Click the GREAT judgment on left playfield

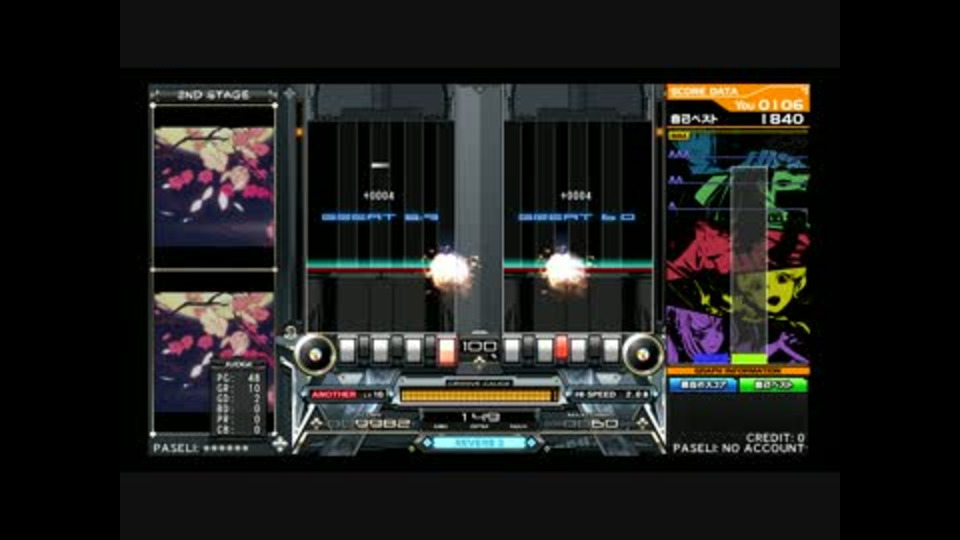tap(380, 217)
